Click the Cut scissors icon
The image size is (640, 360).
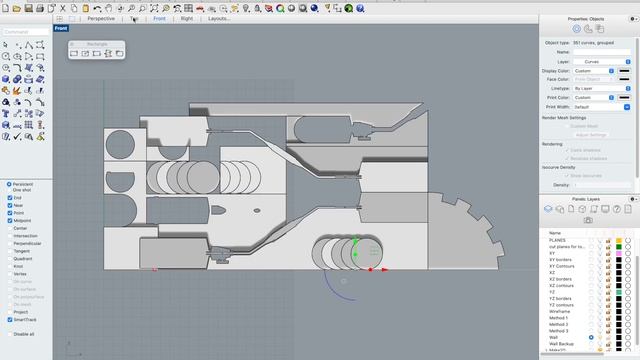(62, 8)
